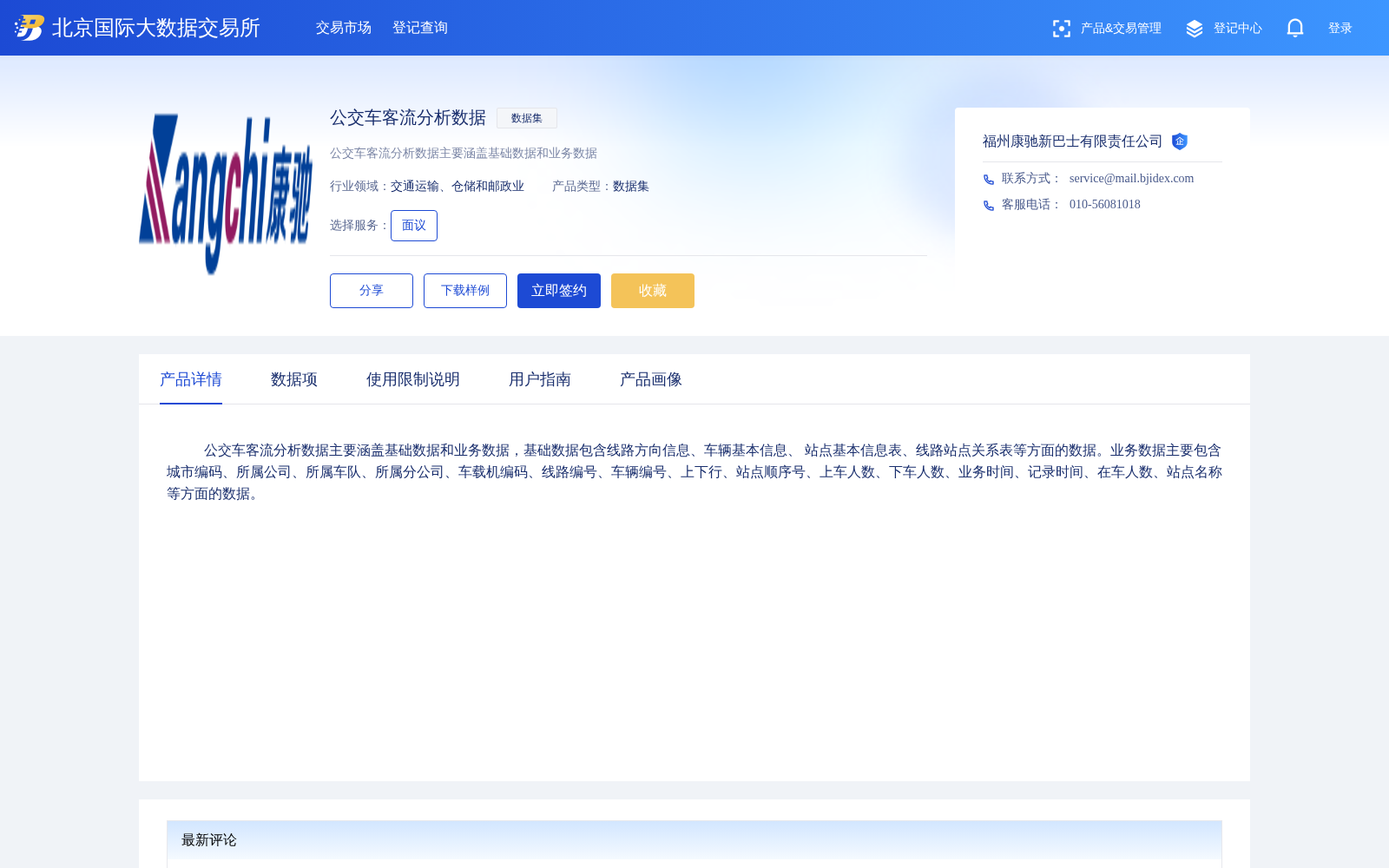
Task: Switch to the 产品详情 tab
Action: pos(191,379)
